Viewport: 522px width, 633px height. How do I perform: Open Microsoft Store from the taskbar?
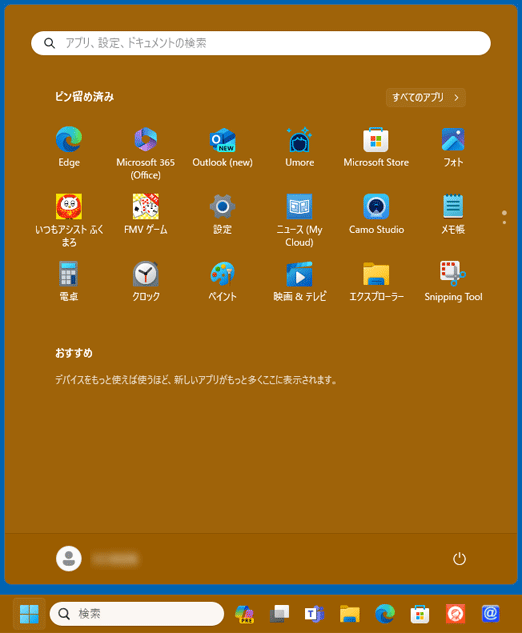tap(420, 614)
